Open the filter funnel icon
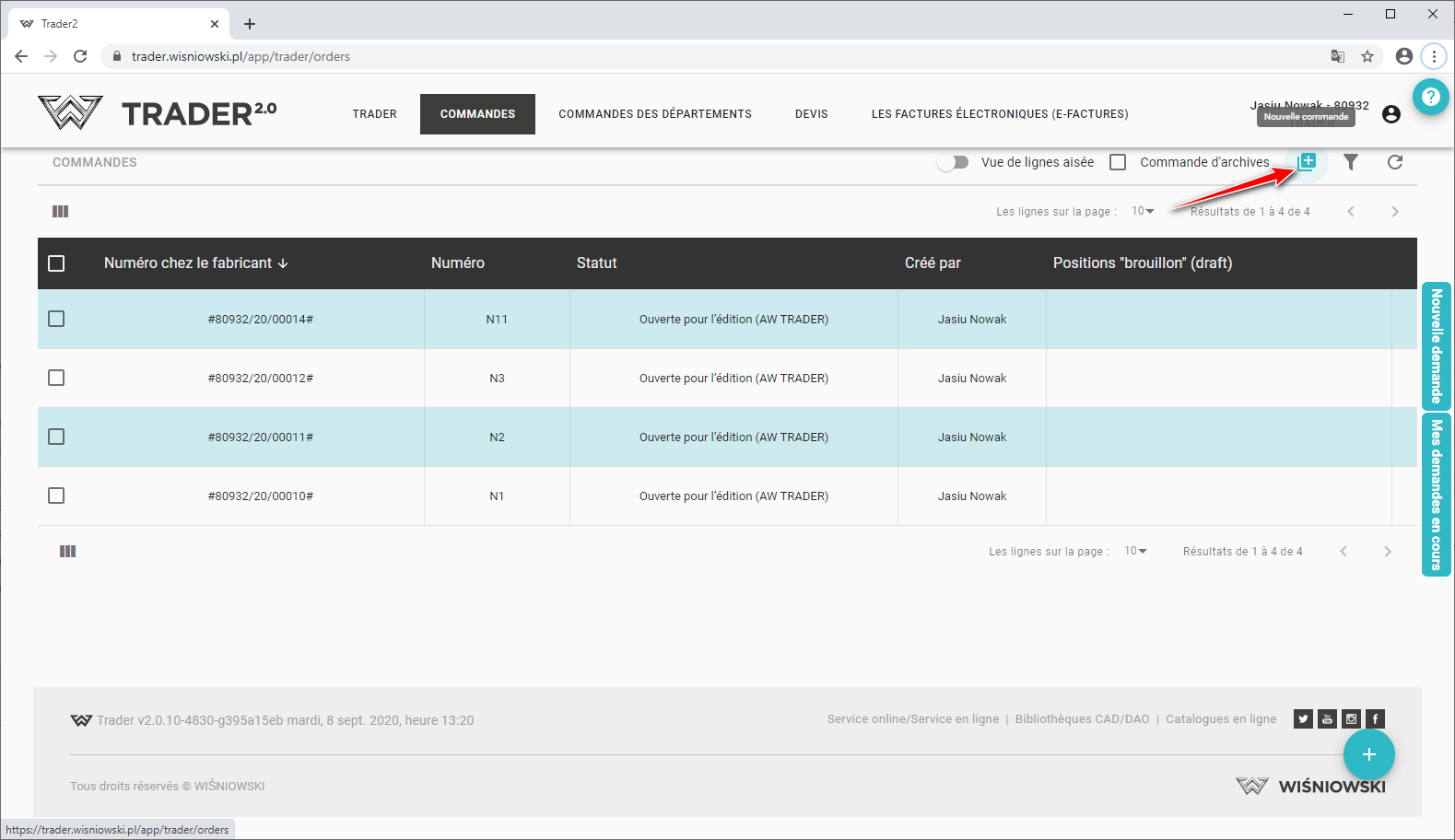 (1351, 162)
